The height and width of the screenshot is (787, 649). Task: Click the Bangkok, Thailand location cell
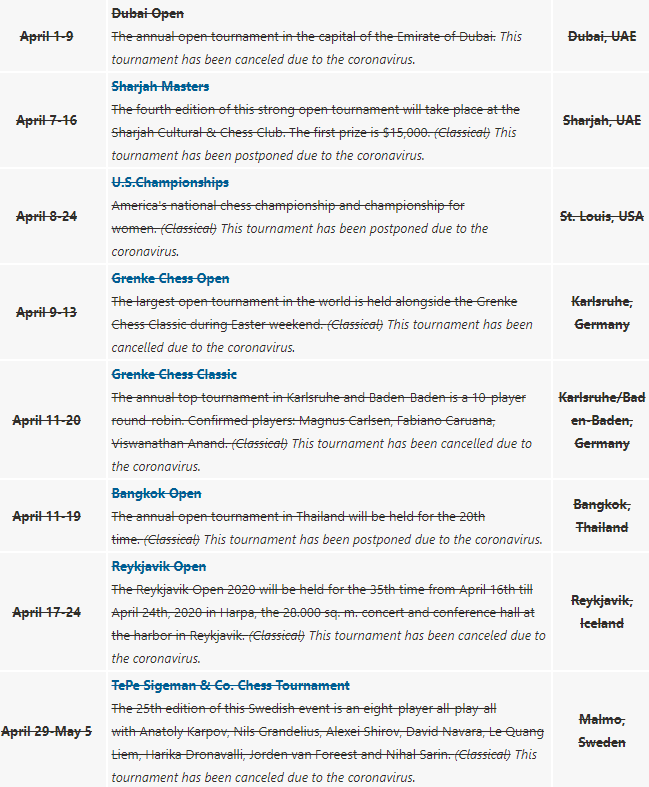[x=601, y=516]
